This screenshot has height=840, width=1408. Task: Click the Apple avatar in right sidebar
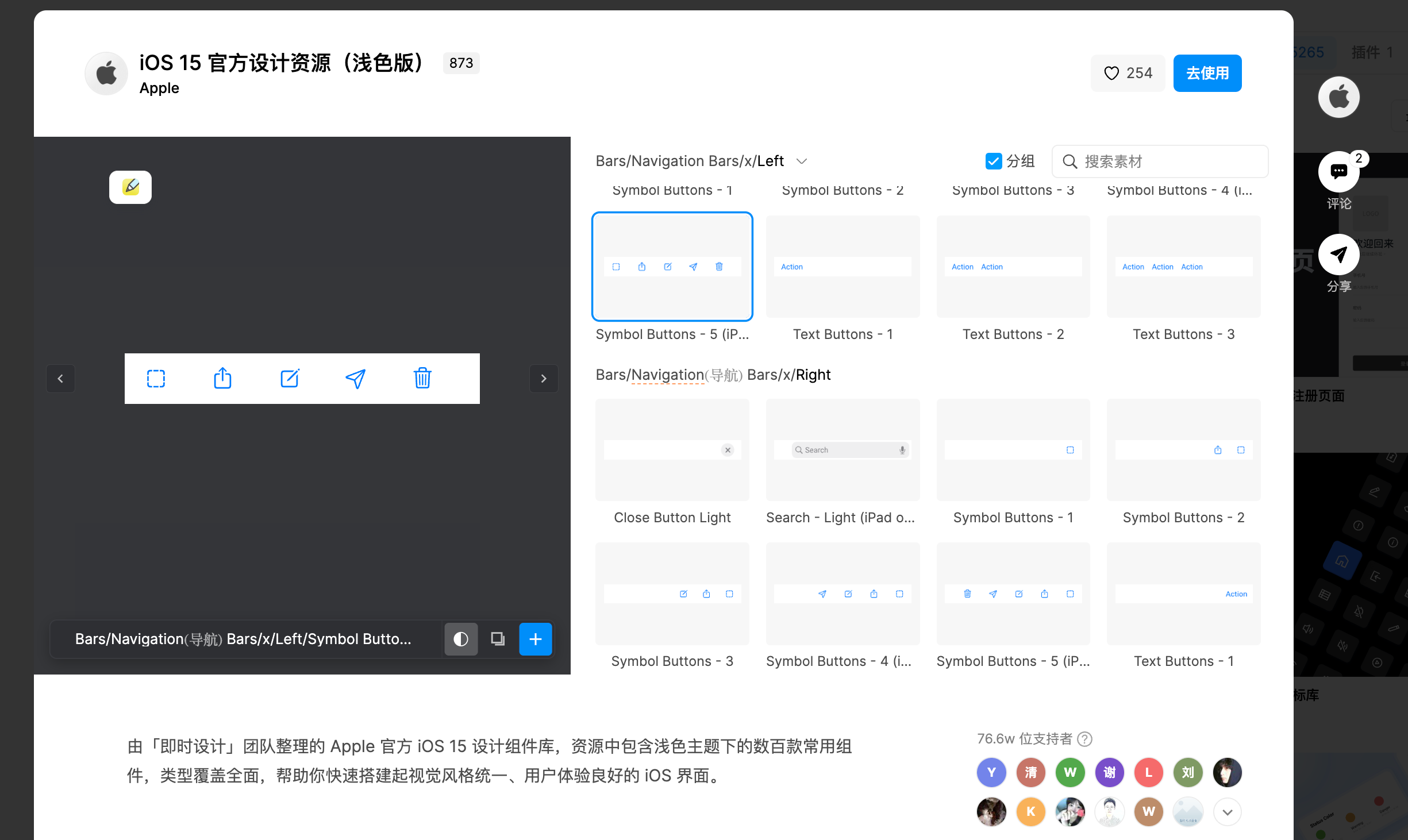tap(1338, 97)
